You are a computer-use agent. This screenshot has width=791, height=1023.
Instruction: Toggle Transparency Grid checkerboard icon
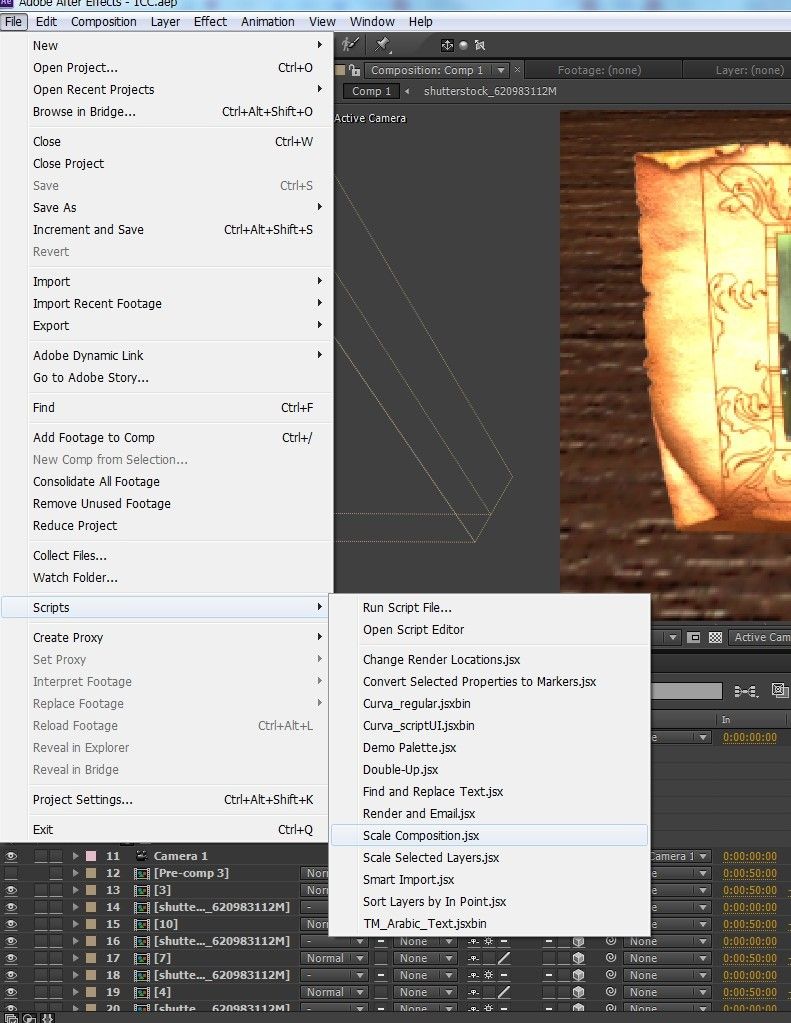tap(715, 637)
